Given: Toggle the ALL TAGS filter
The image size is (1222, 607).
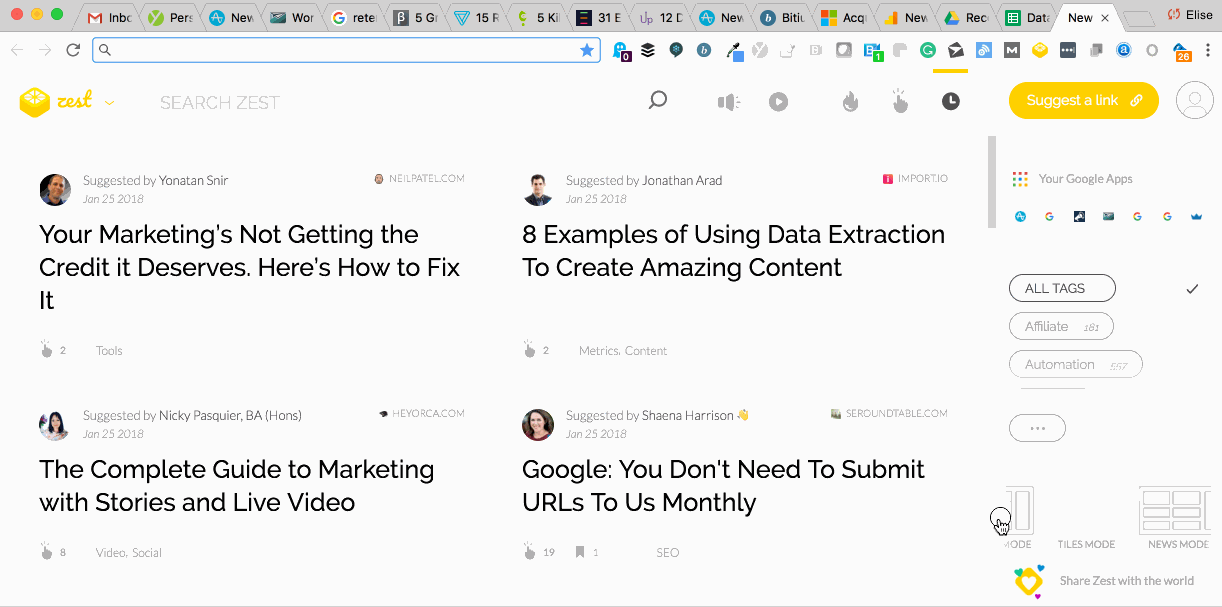Looking at the screenshot, I should pyautogui.click(x=1062, y=288).
